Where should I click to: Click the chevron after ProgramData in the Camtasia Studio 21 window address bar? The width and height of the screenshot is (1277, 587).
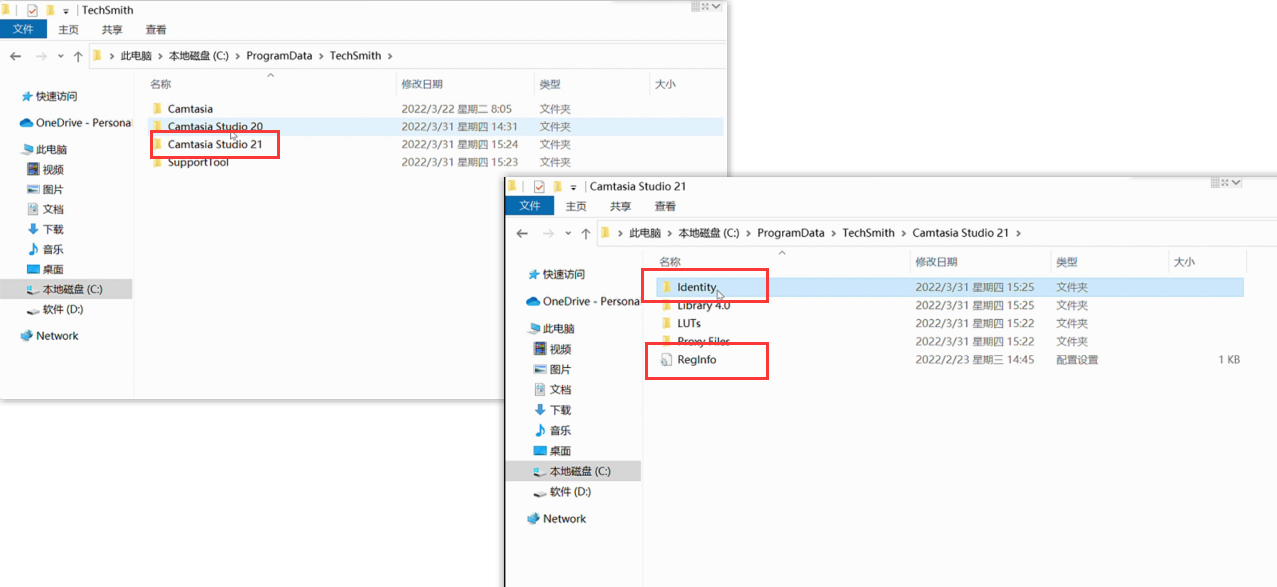pyautogui.click(x=833, y=233)
